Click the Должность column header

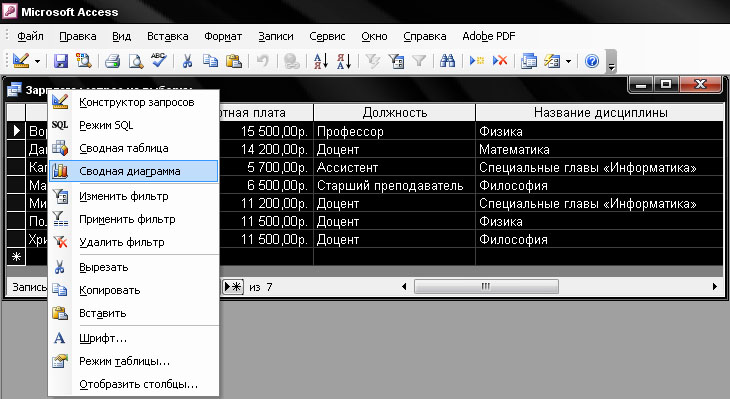(394, 113)
